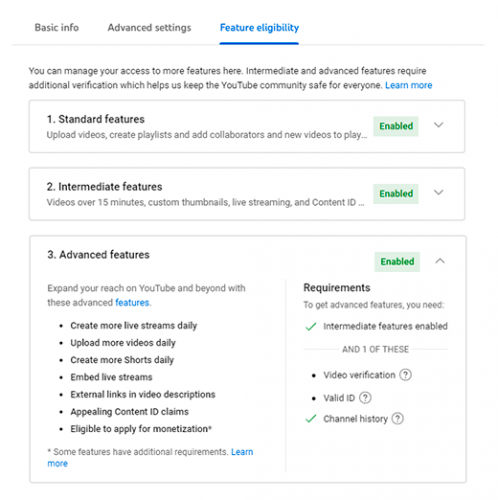498x500 pixels.
Task: Expand the Standard features chevron
Action: [x=439, y=125]
